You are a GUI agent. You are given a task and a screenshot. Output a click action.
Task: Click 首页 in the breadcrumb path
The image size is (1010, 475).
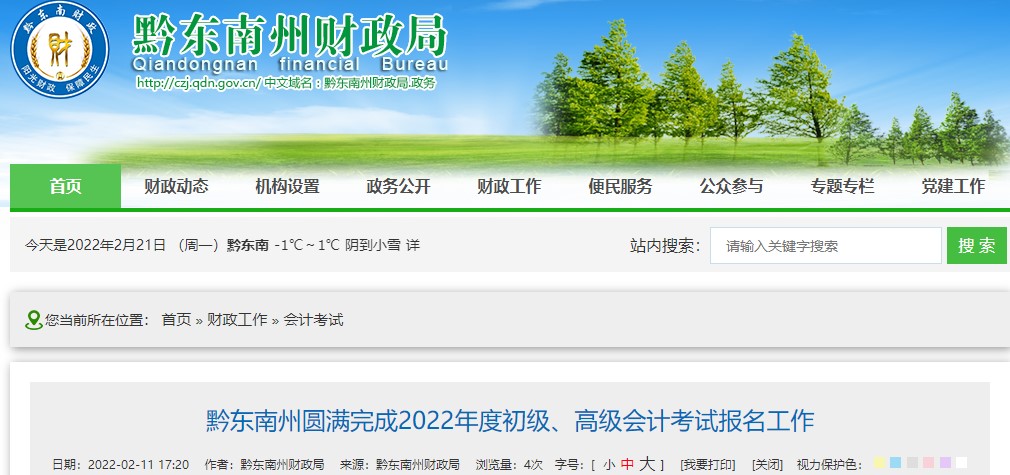tap(176, 320)
